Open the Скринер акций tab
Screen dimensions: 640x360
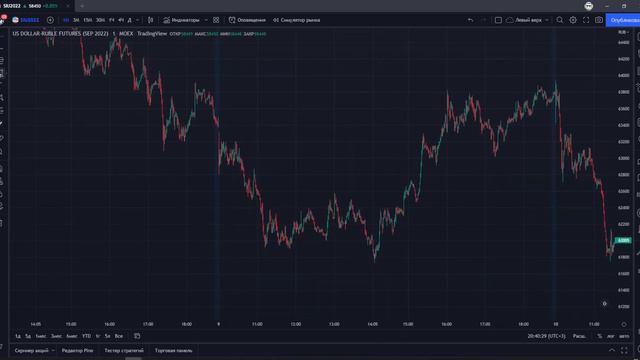(x=31, y=350)
